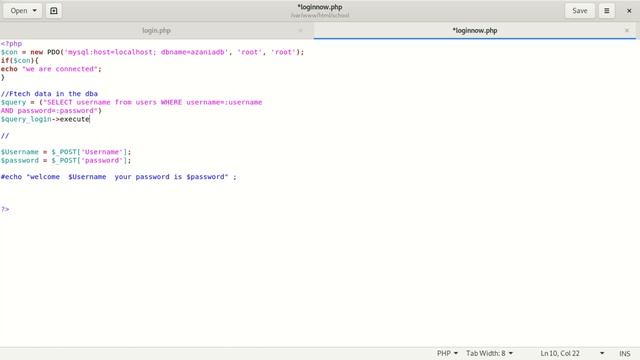640x360 pixels.
Task: Close the gedit window
Action: (629, 11)
